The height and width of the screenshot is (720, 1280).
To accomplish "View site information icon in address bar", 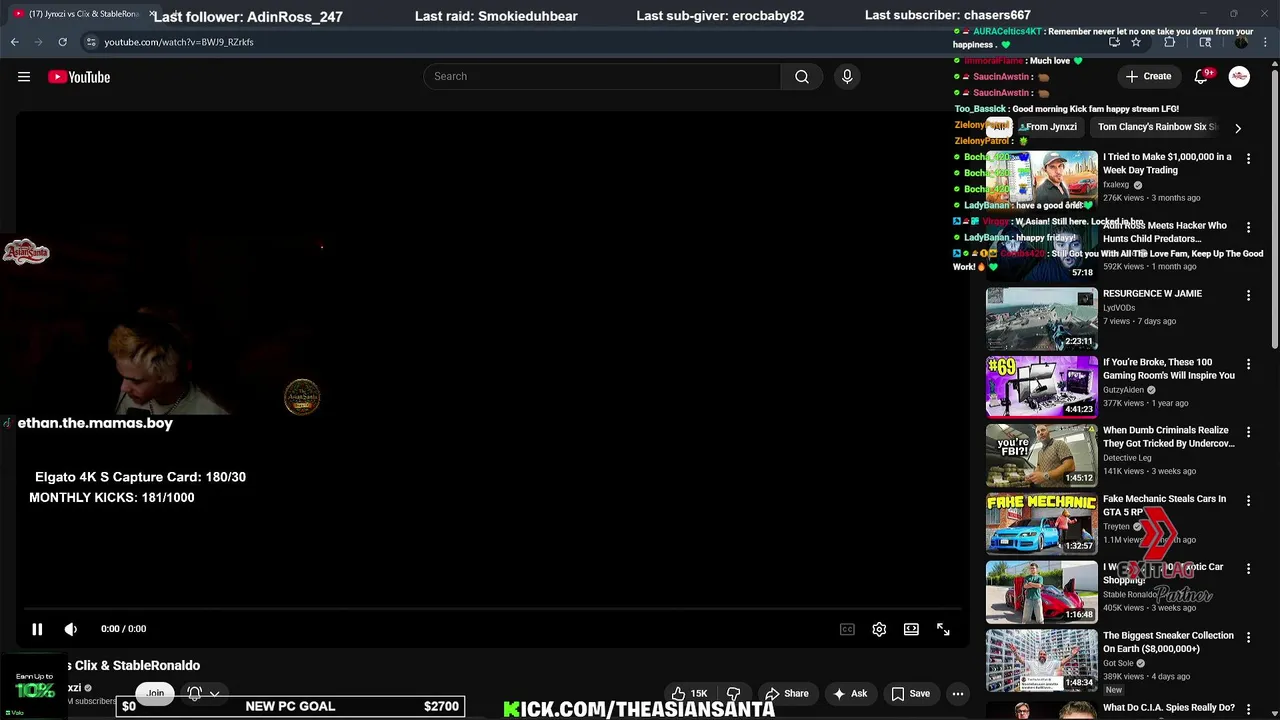I will click(90, 42).
